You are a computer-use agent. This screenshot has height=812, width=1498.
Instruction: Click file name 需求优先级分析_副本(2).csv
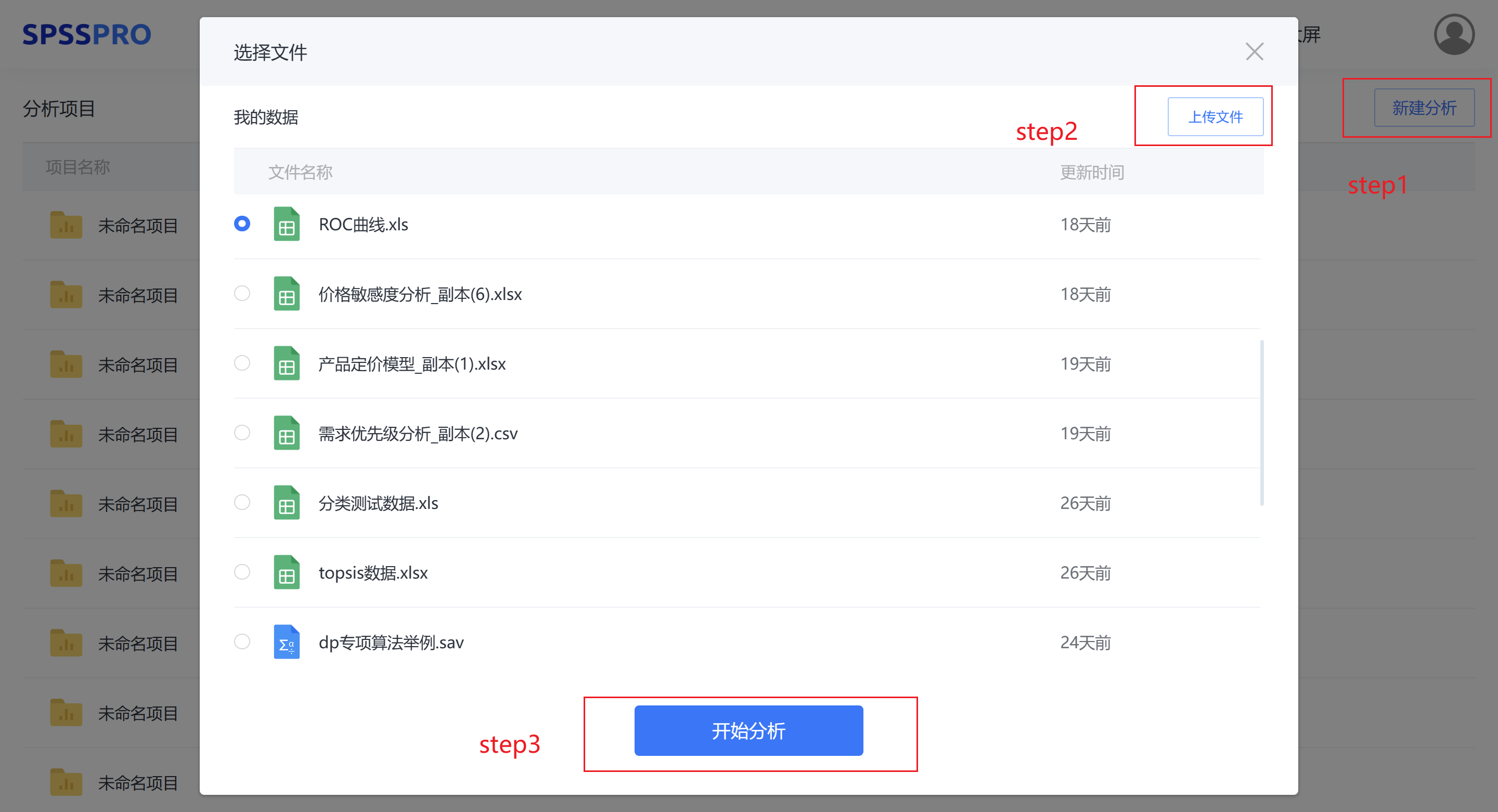tap(418, 434)
